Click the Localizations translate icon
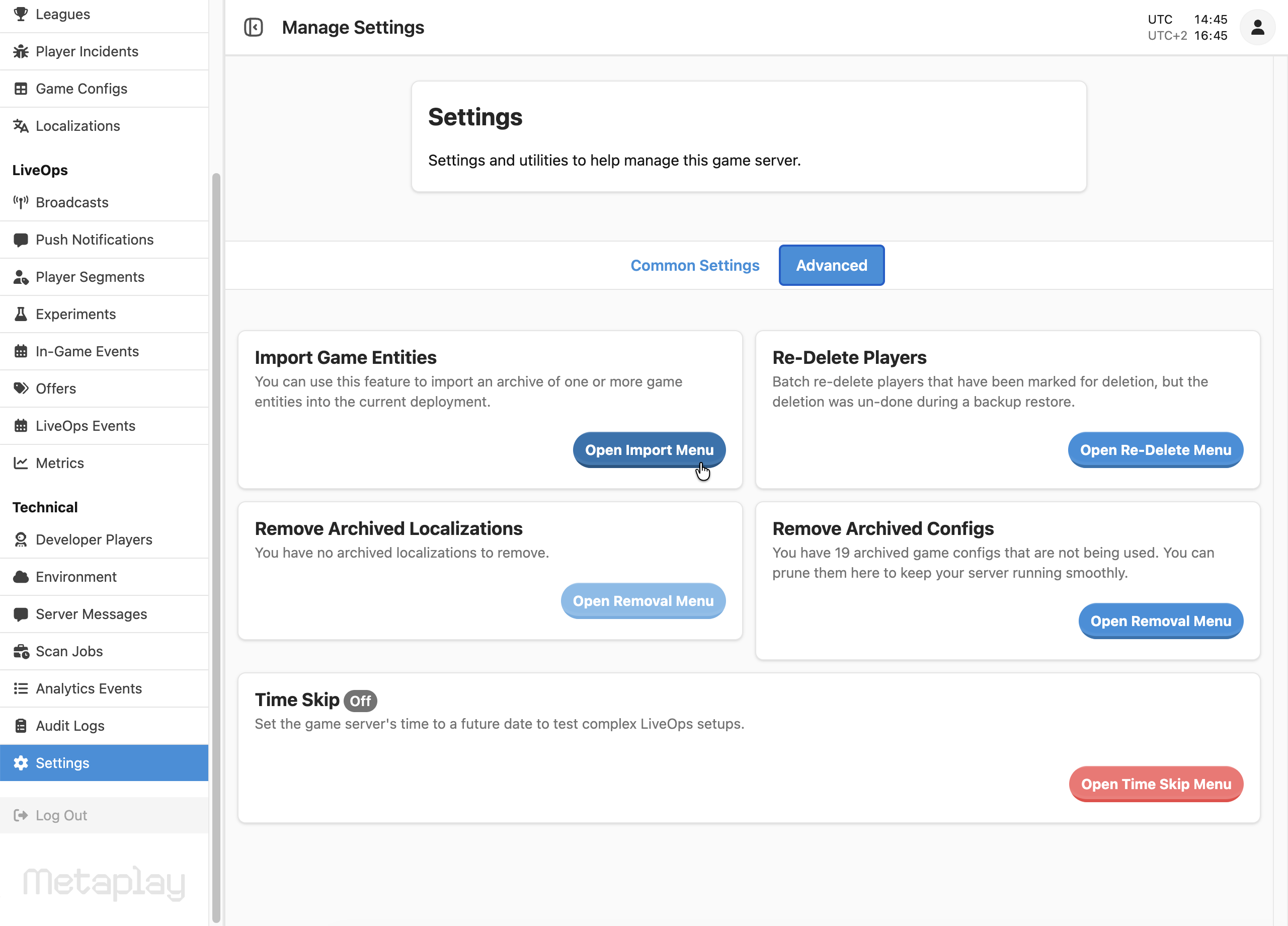This screenshot has height=926, width=1288. coord(21,126)
